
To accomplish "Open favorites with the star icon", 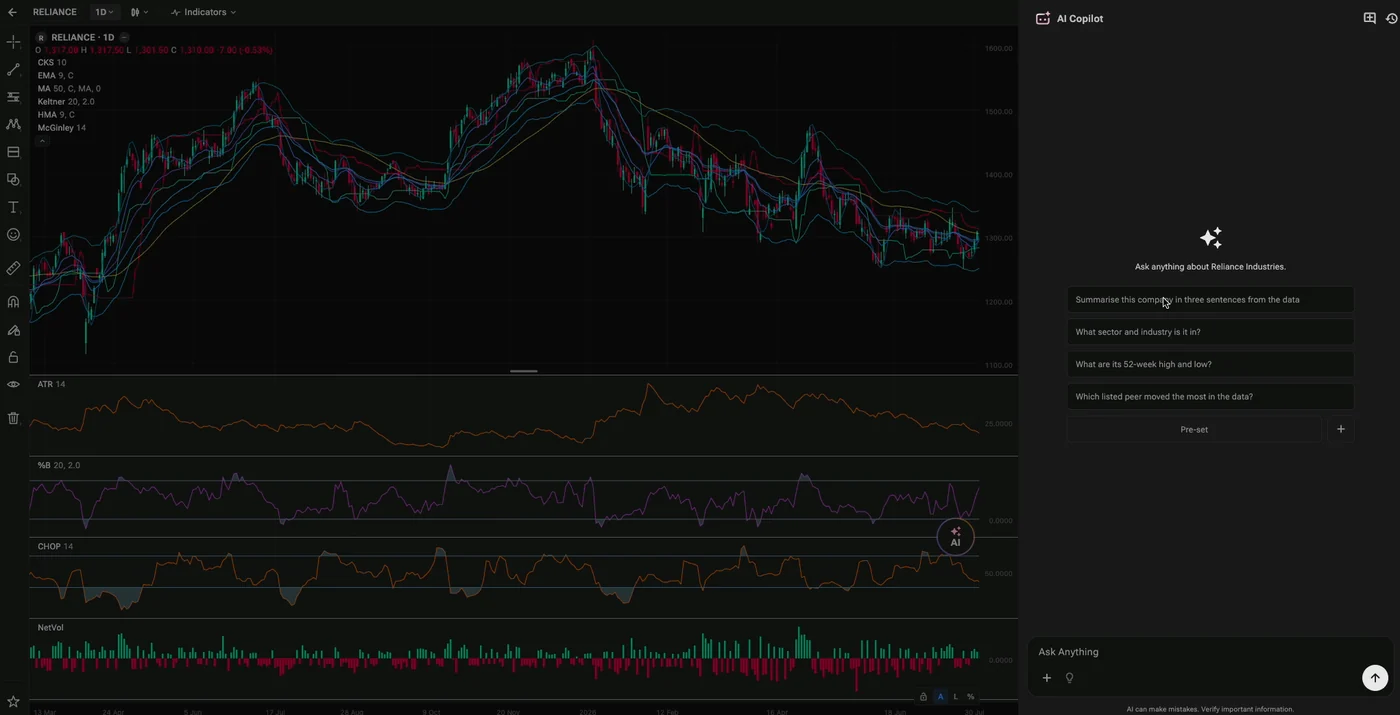I will click(13, 702).
